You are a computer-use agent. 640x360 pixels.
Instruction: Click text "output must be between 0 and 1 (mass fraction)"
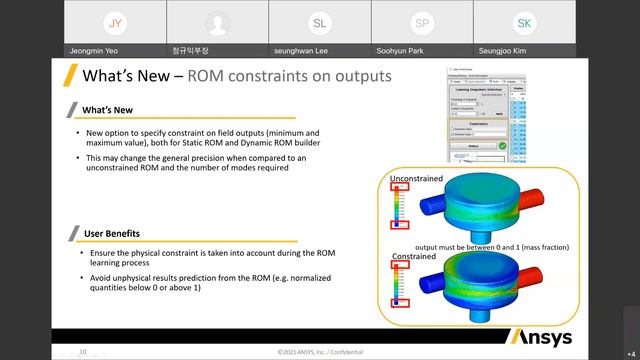coord(492,247)
